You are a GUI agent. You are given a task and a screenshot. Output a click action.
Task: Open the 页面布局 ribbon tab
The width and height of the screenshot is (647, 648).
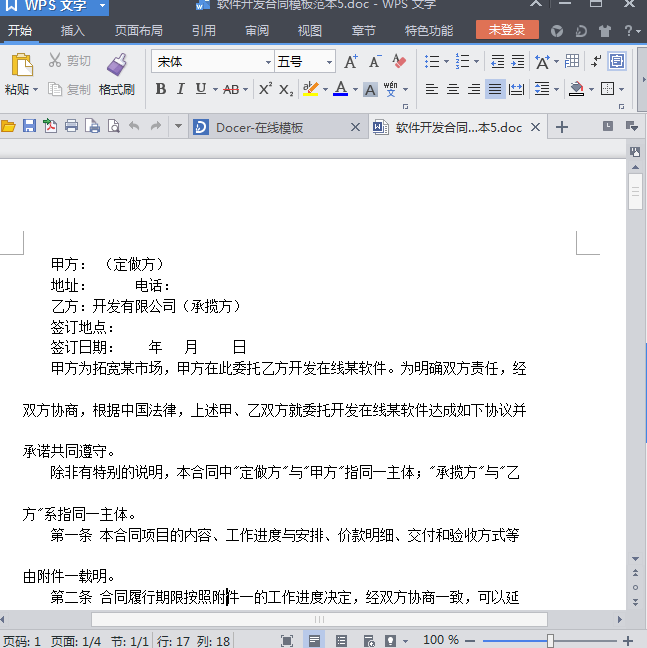pyautogui.click(x=138, y=31)
